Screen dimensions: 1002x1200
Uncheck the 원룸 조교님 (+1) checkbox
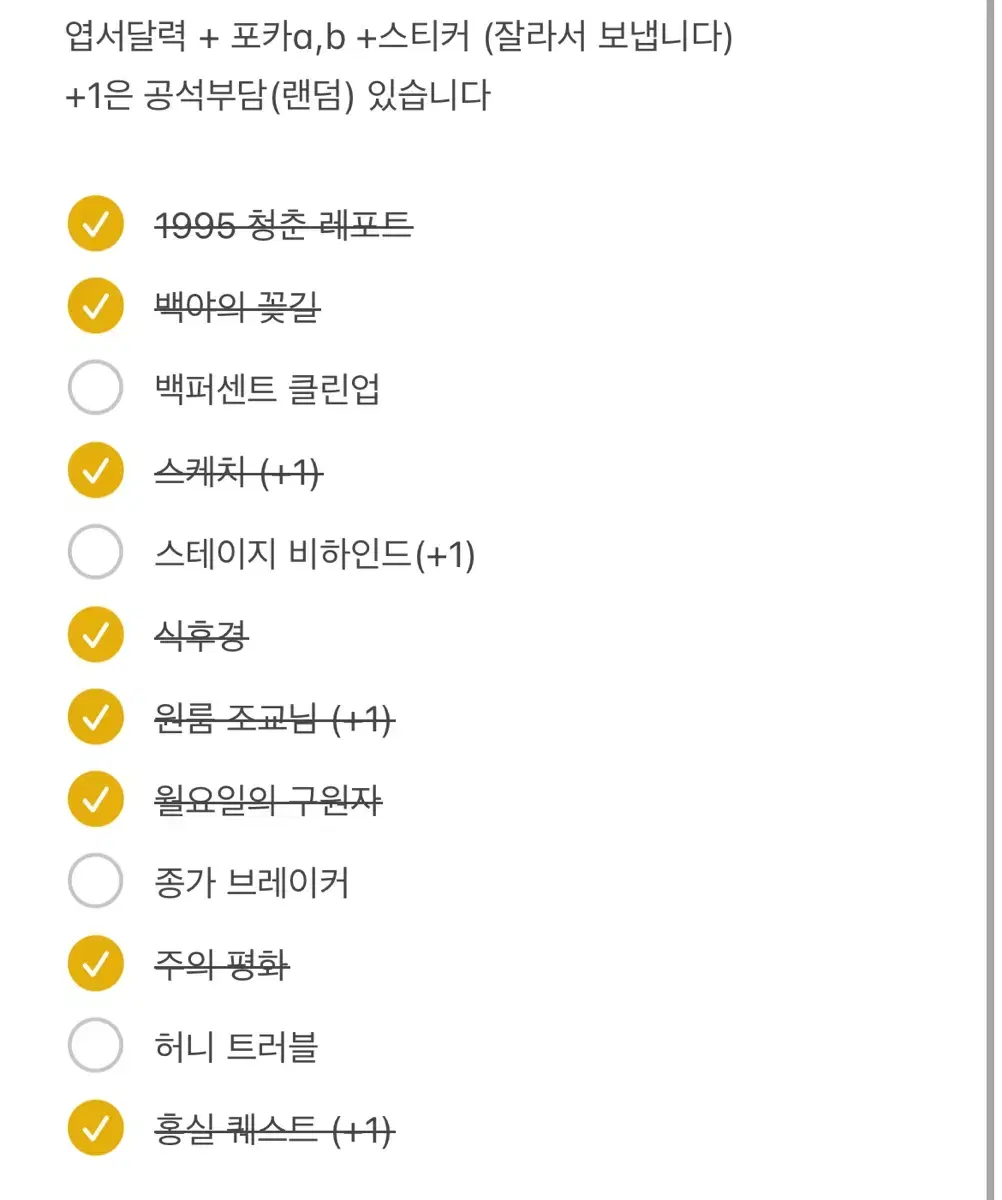click(95, 717)
